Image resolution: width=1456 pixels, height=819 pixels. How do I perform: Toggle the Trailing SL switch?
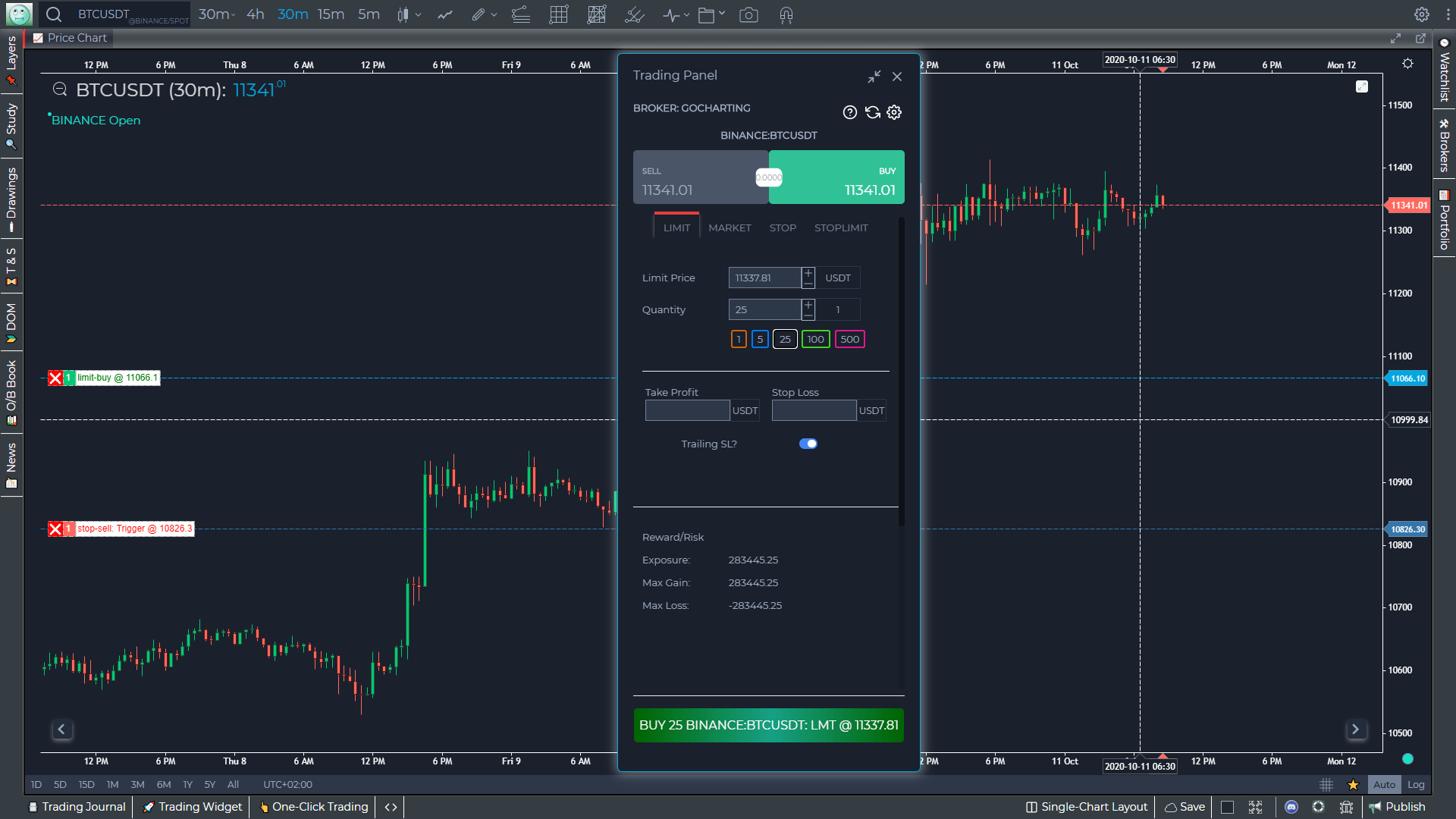click(x=808, y=444)
